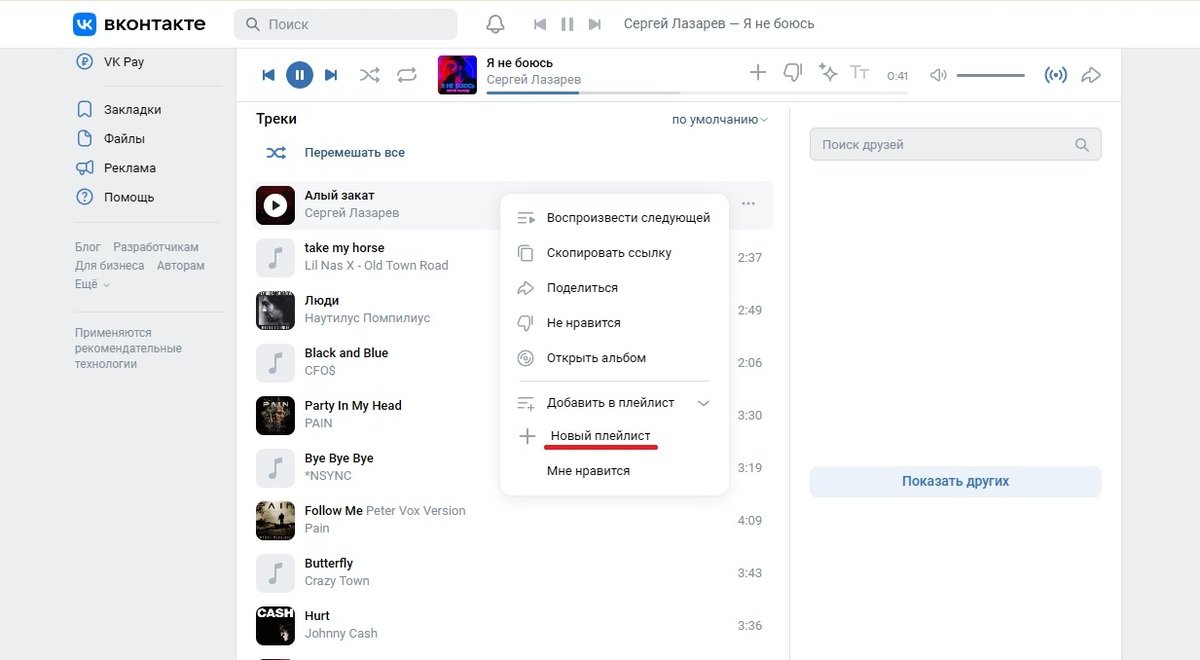Skip to next track in top header

(595, 24)
